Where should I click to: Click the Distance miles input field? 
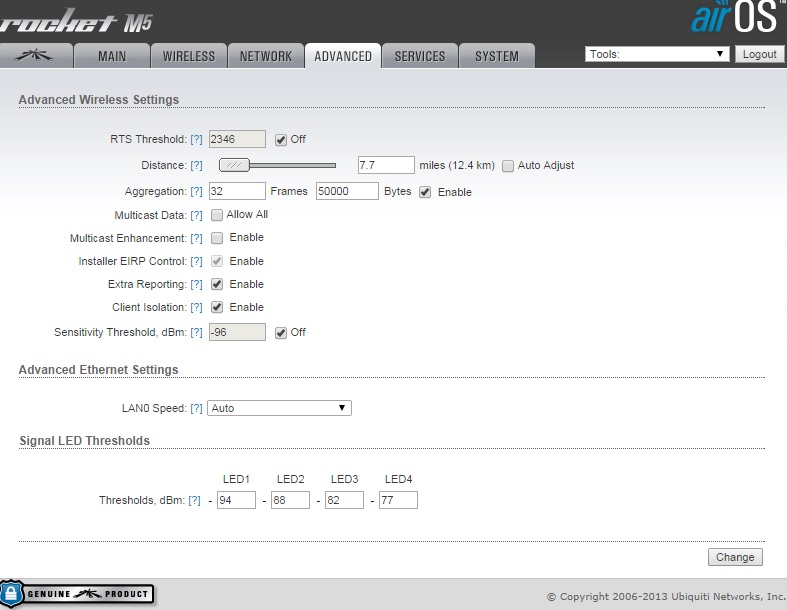coord(386,165)
